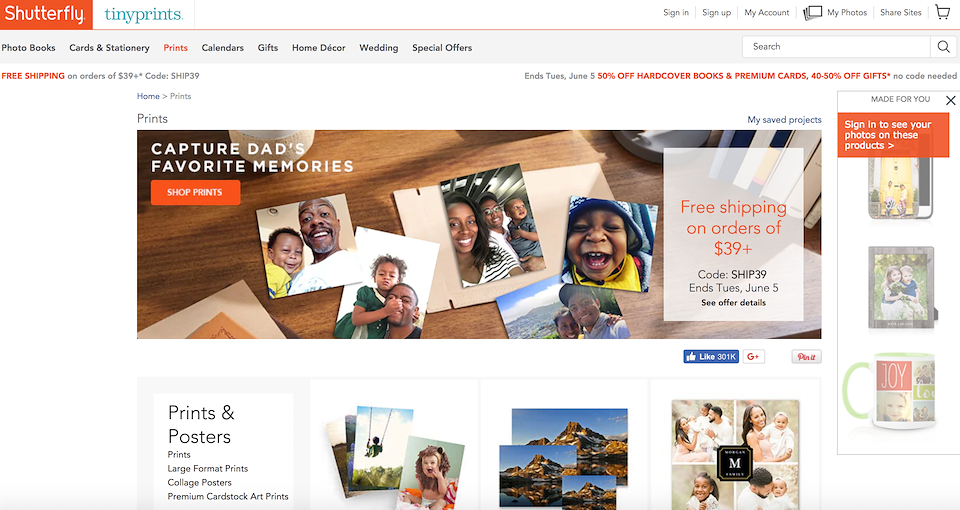Close the Made For You panel
Viewport: 960px width, 510px height.
tap(950, 100)
